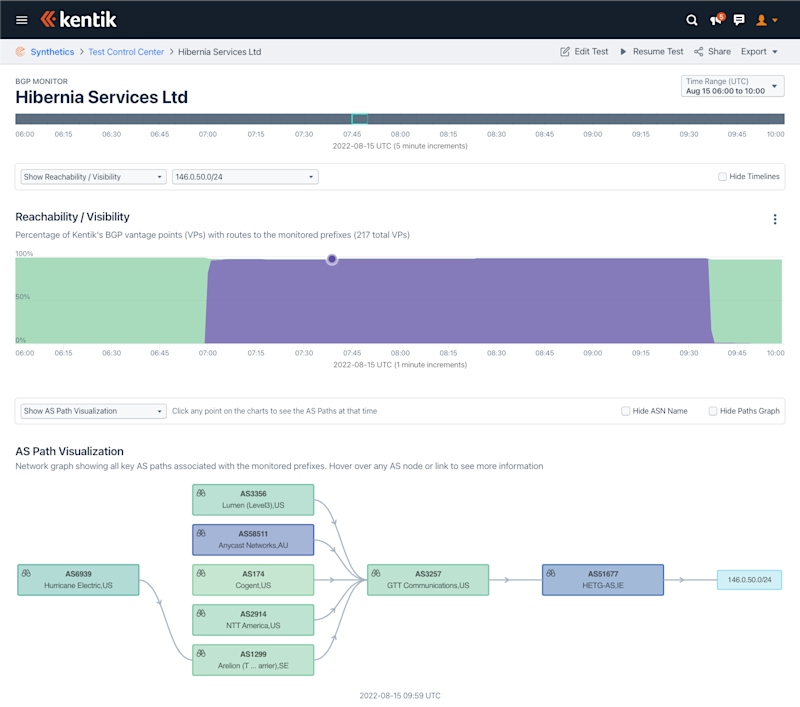800x707 pixels.
Task: Select the AS6939 Hurricane Electric node
Action: coord(78,580)
